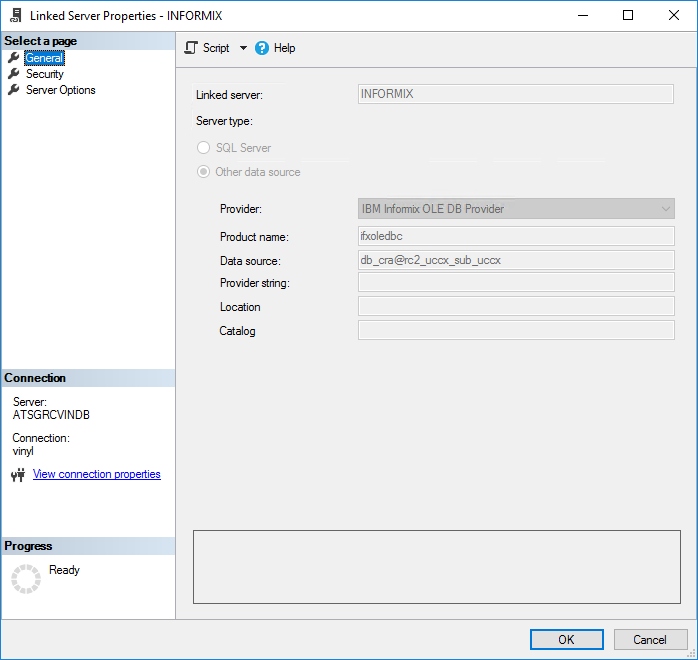Maximize the Linked Server Properties window

point(628,15)
